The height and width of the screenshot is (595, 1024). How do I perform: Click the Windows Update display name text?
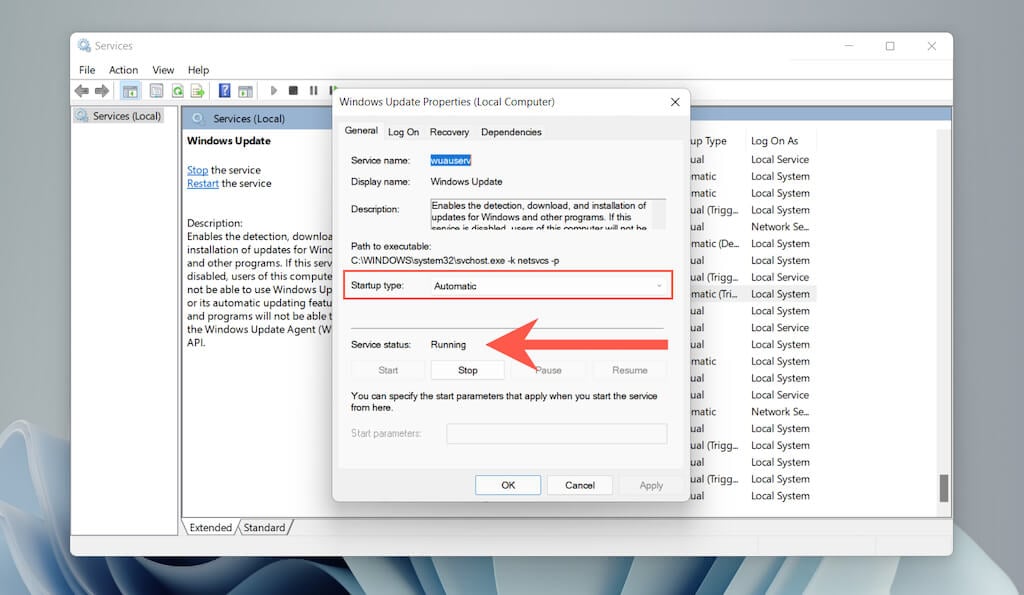pos(466,182)
